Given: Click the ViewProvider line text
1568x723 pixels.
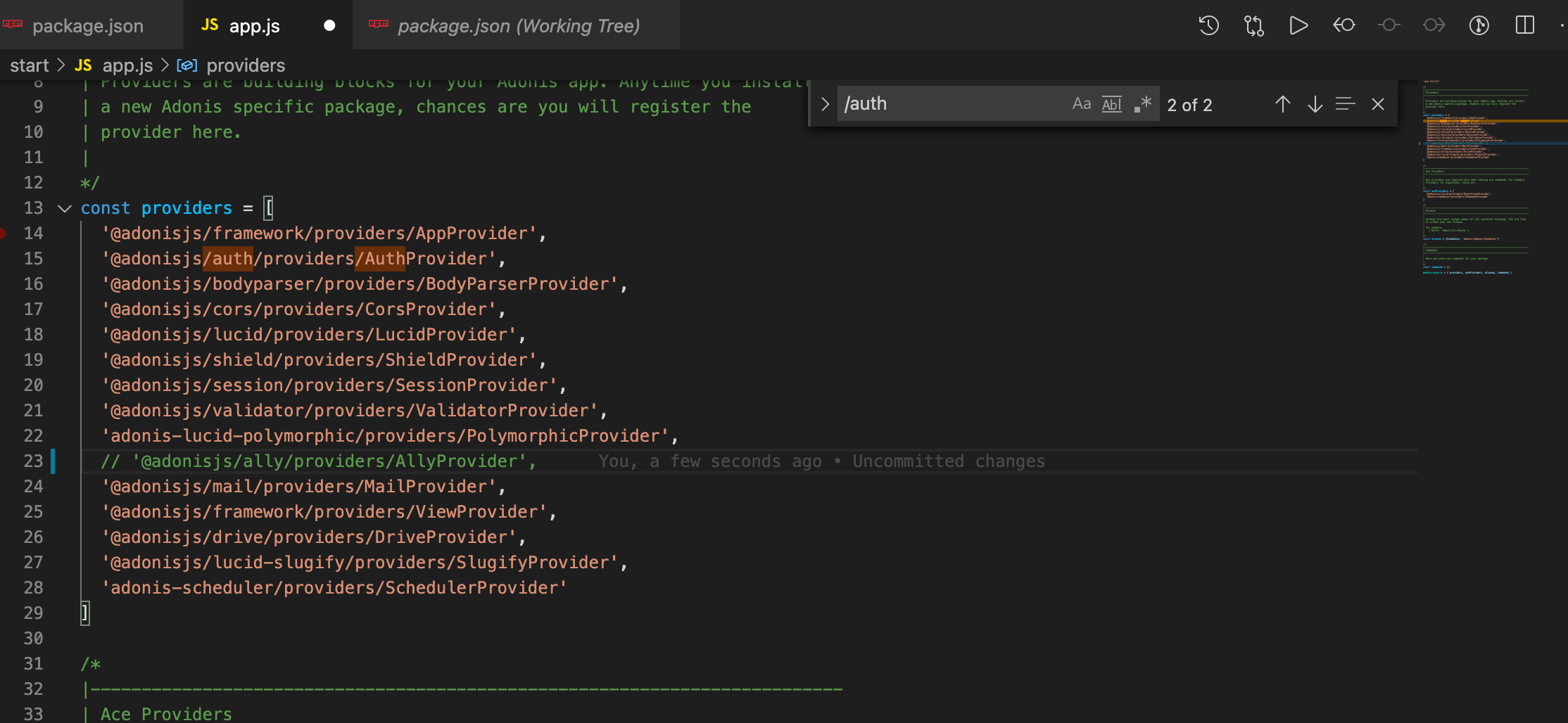Looking at the screenshot, I should point(329,512).
